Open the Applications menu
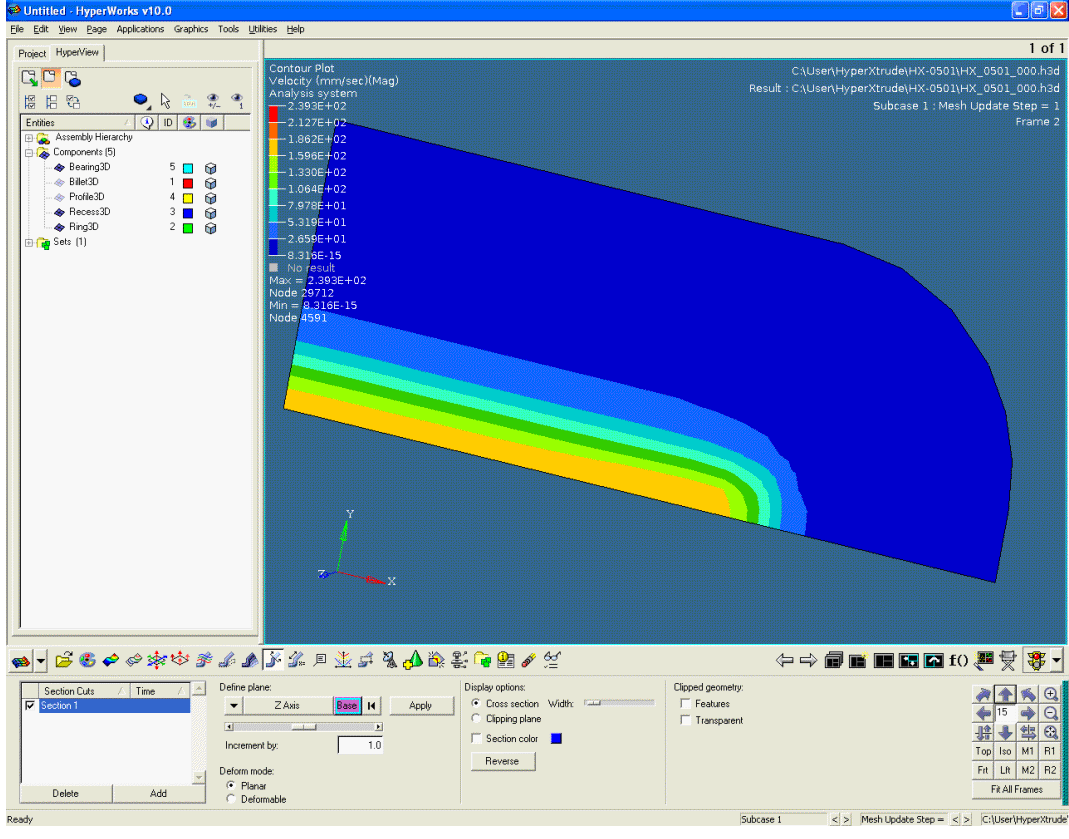1069x839 pixels. [x=140, y=29]
